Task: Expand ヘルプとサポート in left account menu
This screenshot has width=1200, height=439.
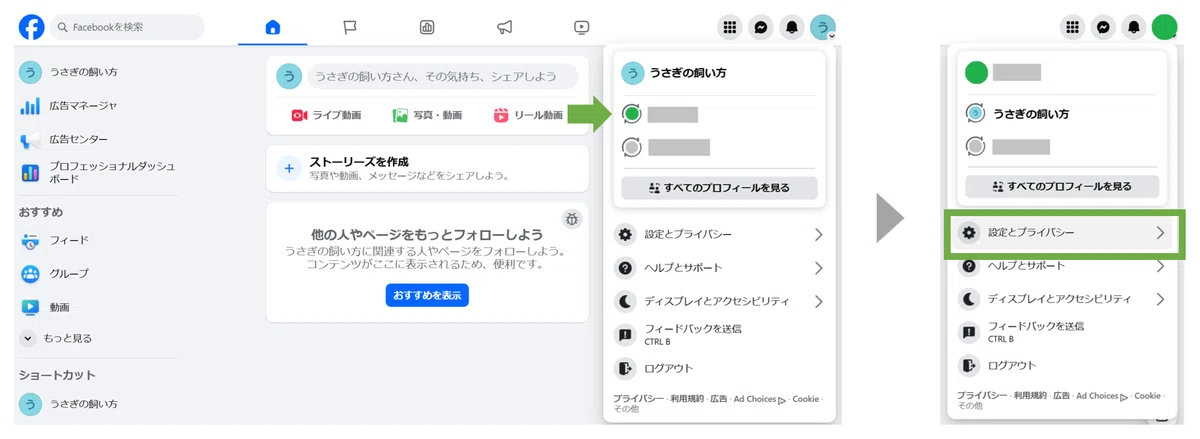Action: [720, 268]
